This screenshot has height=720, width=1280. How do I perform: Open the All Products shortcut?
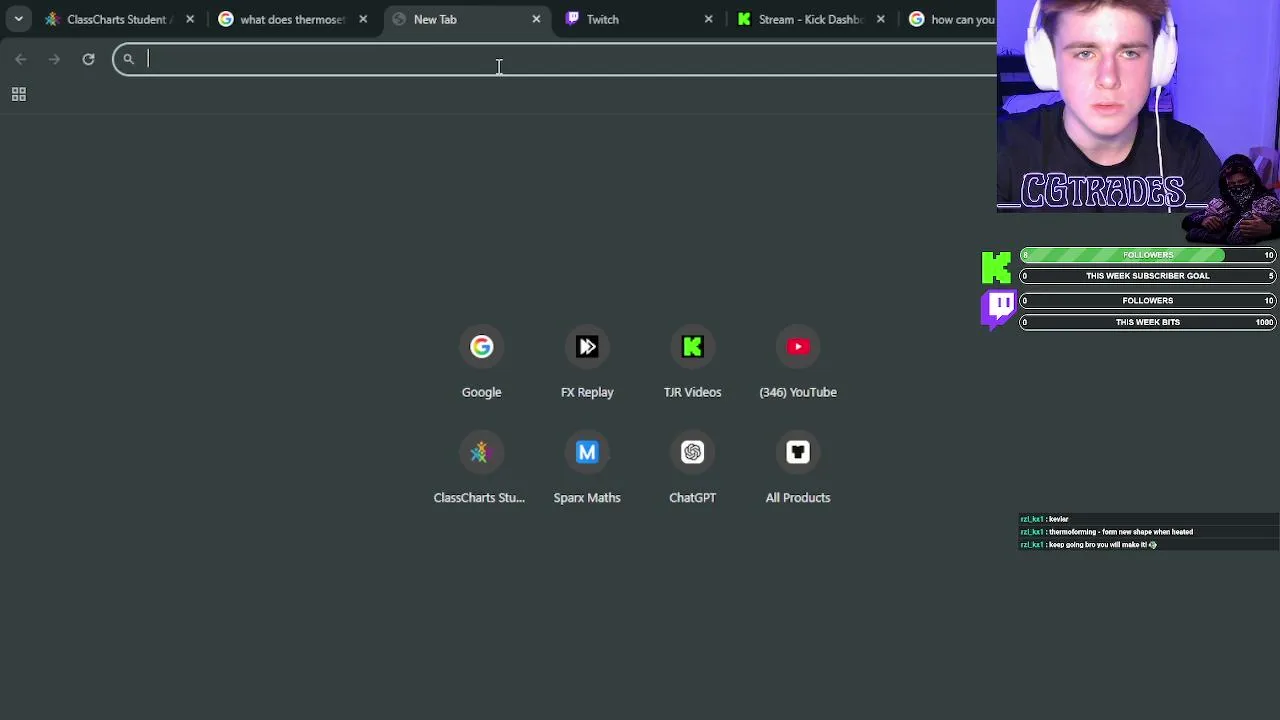[798, 468]
